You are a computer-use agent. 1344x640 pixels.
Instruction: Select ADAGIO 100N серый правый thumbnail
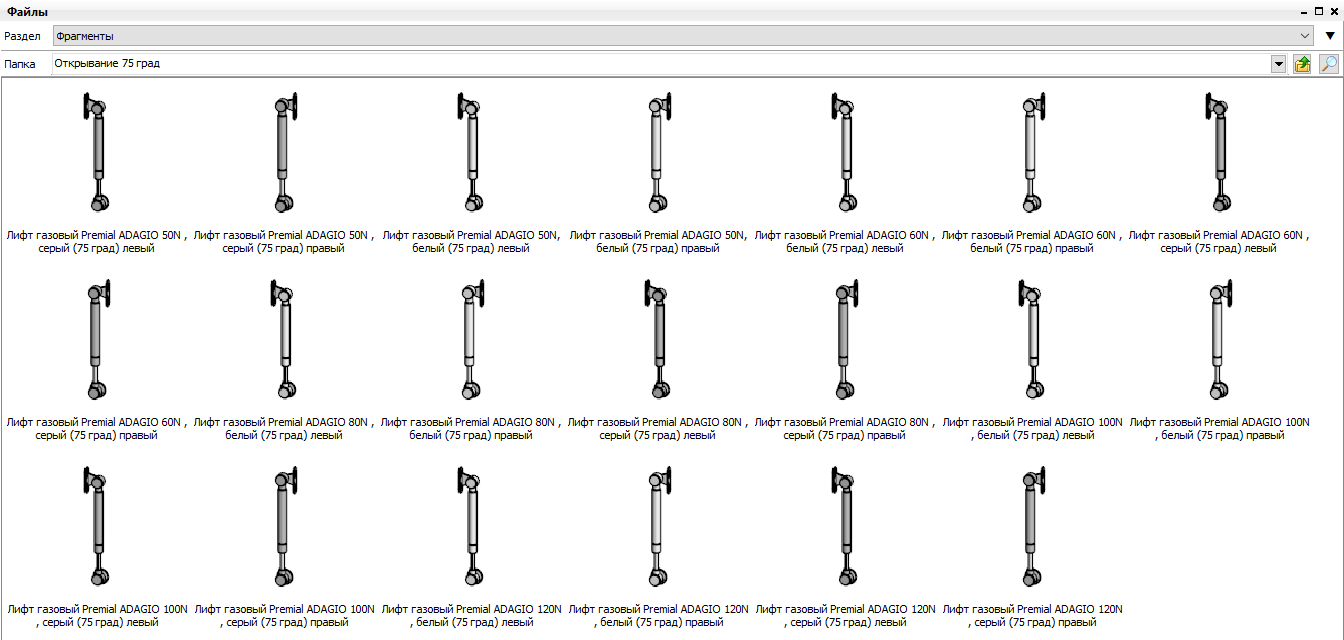tap(284, 526)
